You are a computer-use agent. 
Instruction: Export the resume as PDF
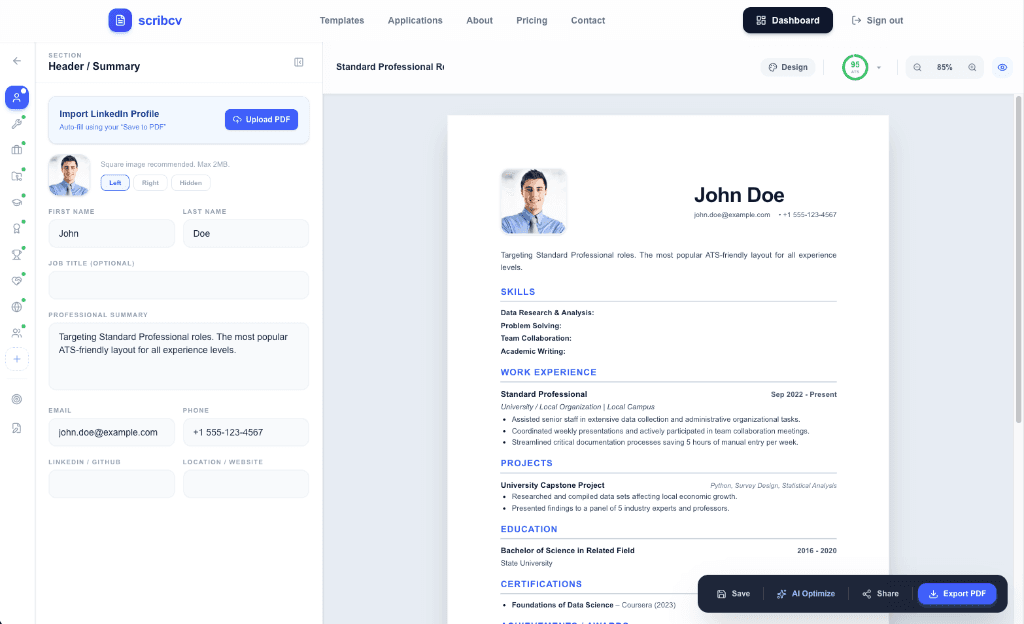pyautogui.click(x=956, y=593)
